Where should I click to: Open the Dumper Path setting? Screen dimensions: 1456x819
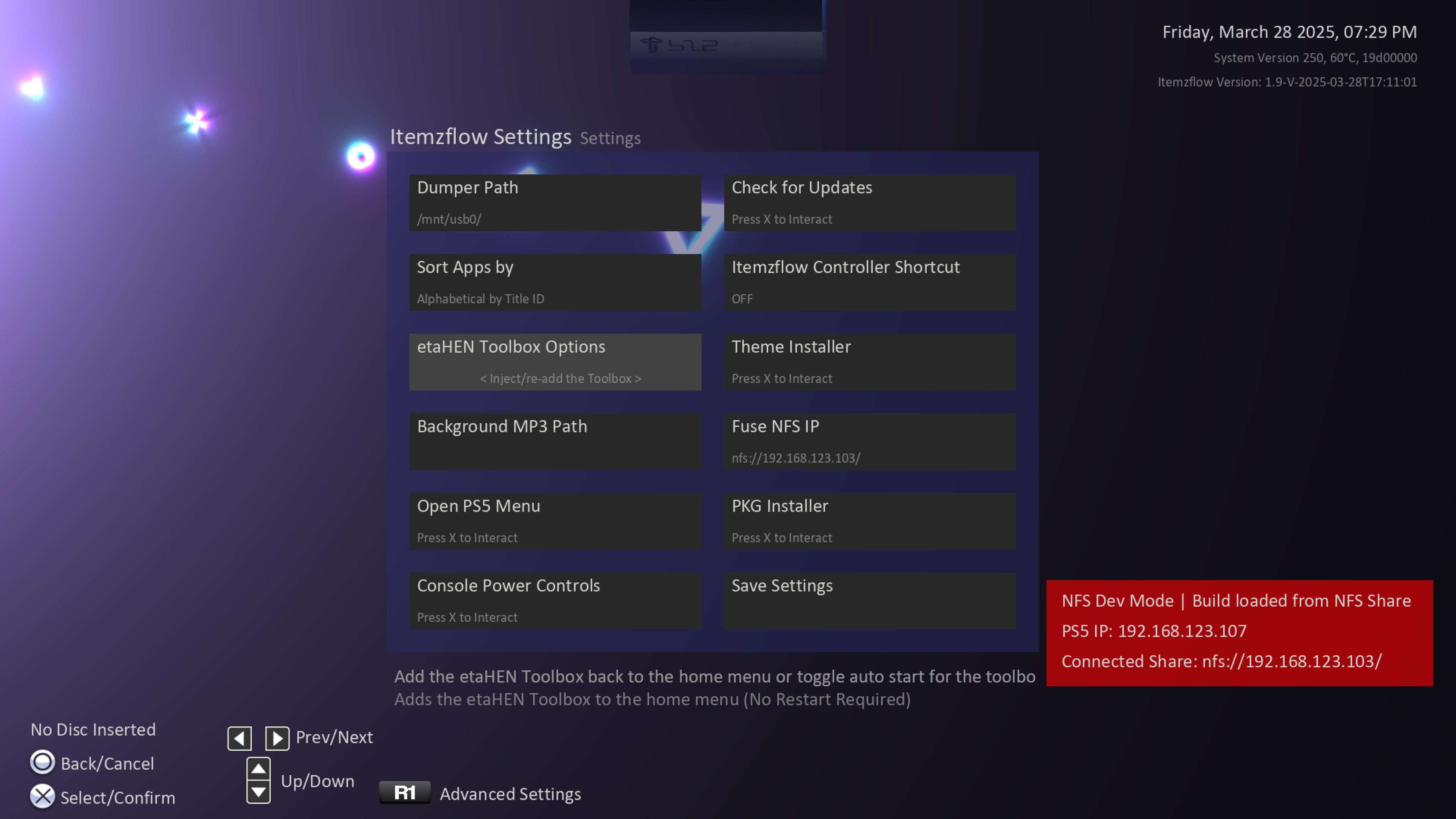(555, 202)
